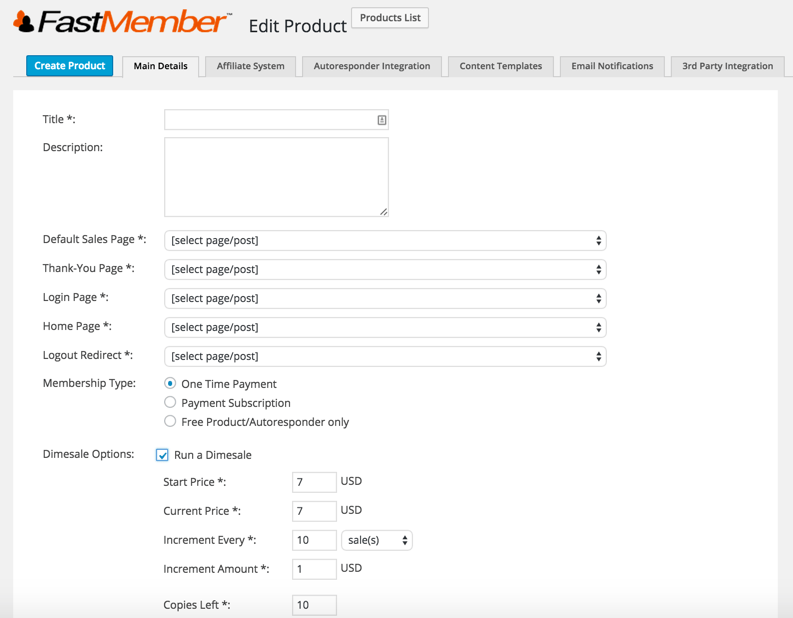Open the Email Notifications tab

coord(612,66)
